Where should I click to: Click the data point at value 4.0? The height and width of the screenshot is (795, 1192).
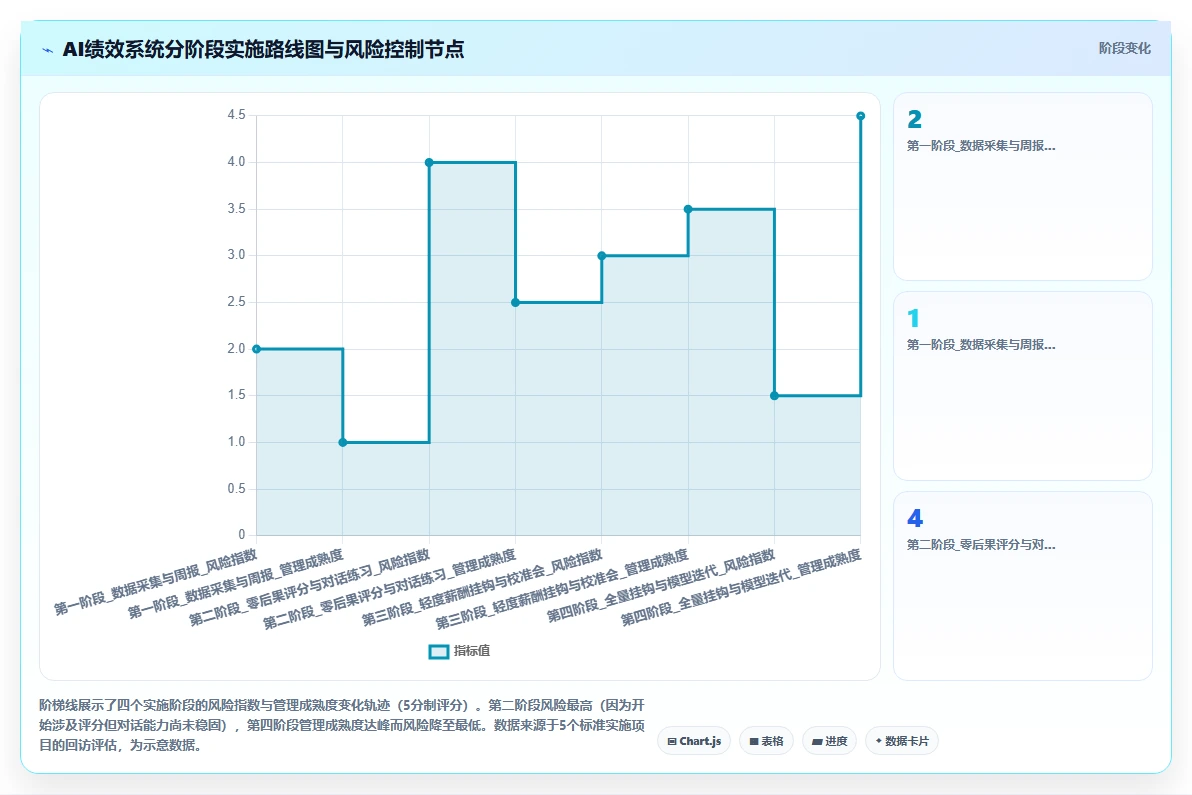[x=430, y=163]
